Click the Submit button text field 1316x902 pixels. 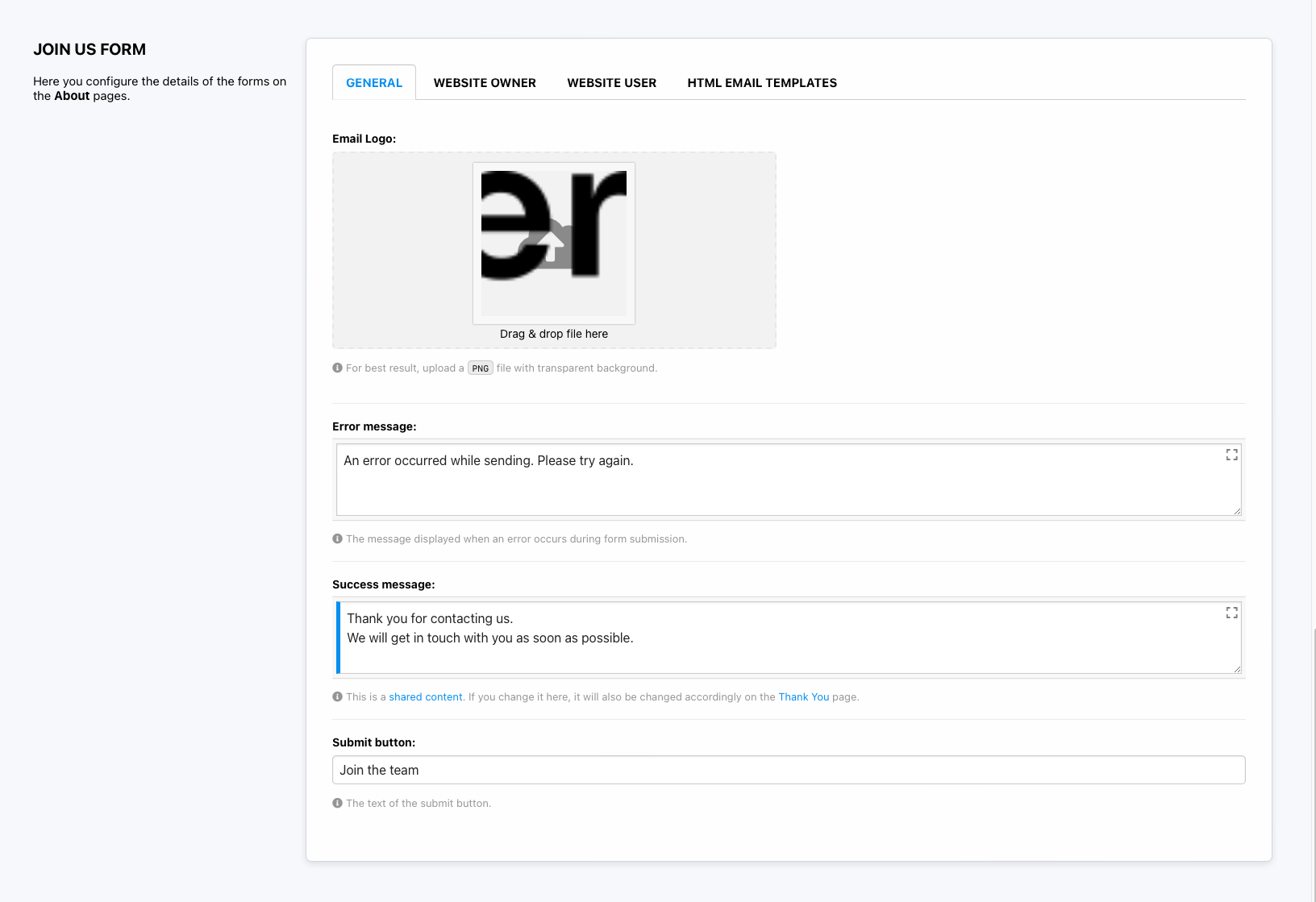pos(788,770)
